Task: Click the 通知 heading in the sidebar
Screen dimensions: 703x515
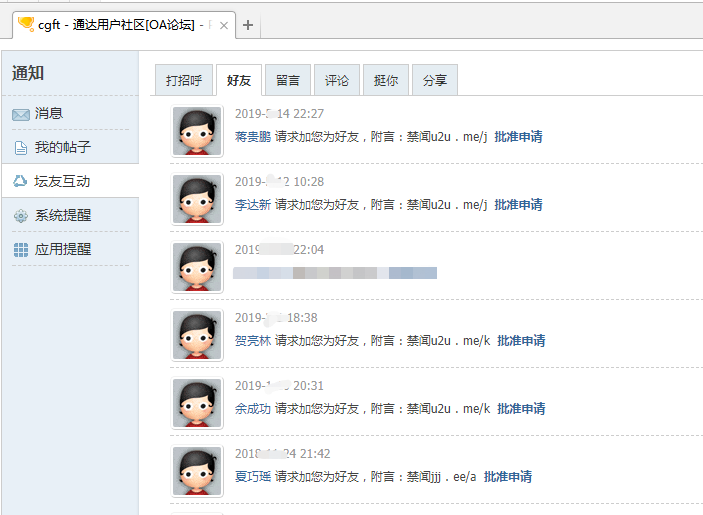Action: (28, 73)
